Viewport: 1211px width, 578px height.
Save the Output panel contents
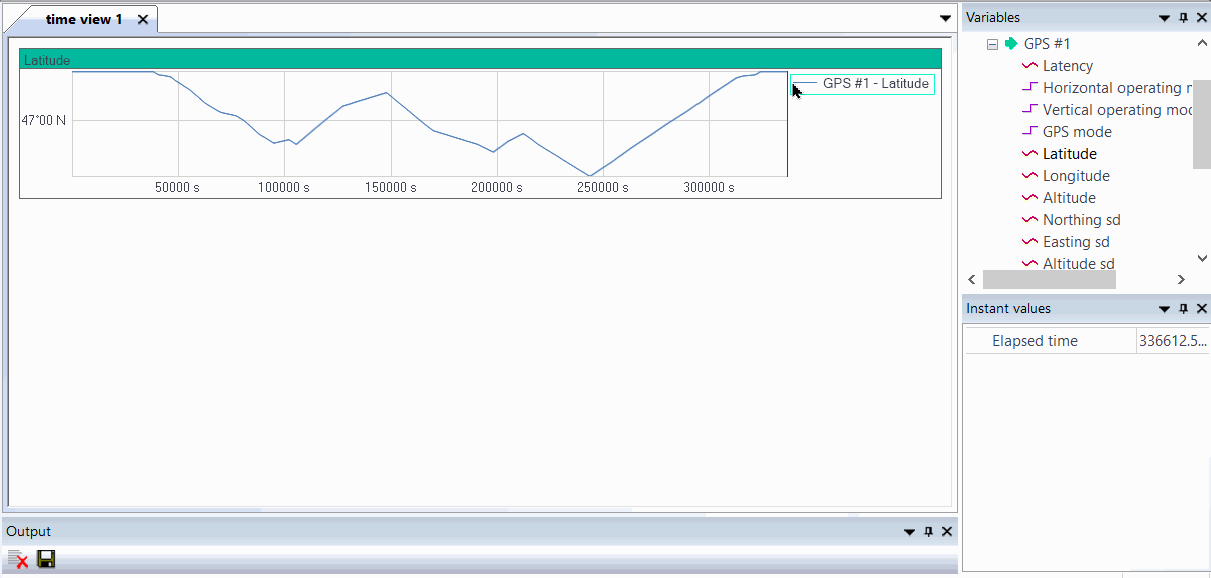[46, 559]
